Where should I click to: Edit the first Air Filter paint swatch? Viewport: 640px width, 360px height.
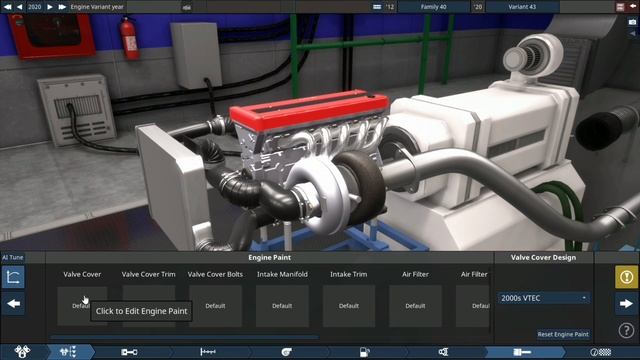(415, 306)
